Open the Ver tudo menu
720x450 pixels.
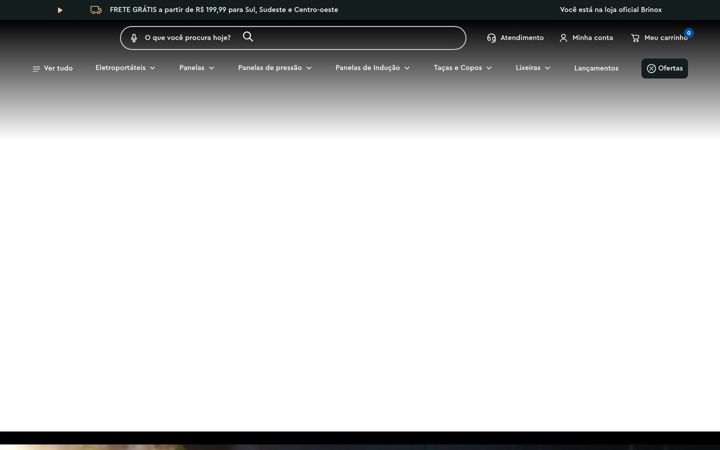53,68
